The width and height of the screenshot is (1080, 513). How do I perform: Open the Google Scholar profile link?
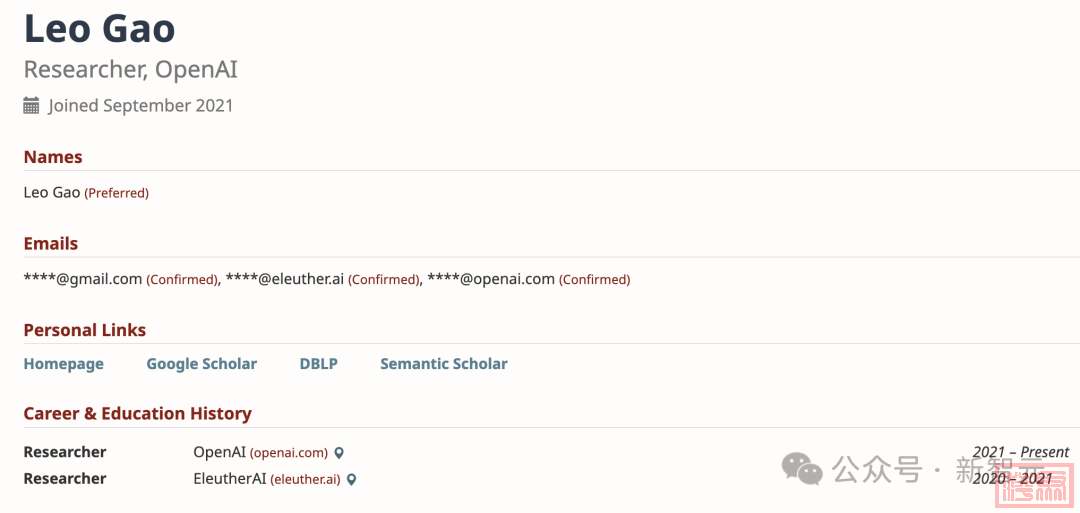pos(201,364)
